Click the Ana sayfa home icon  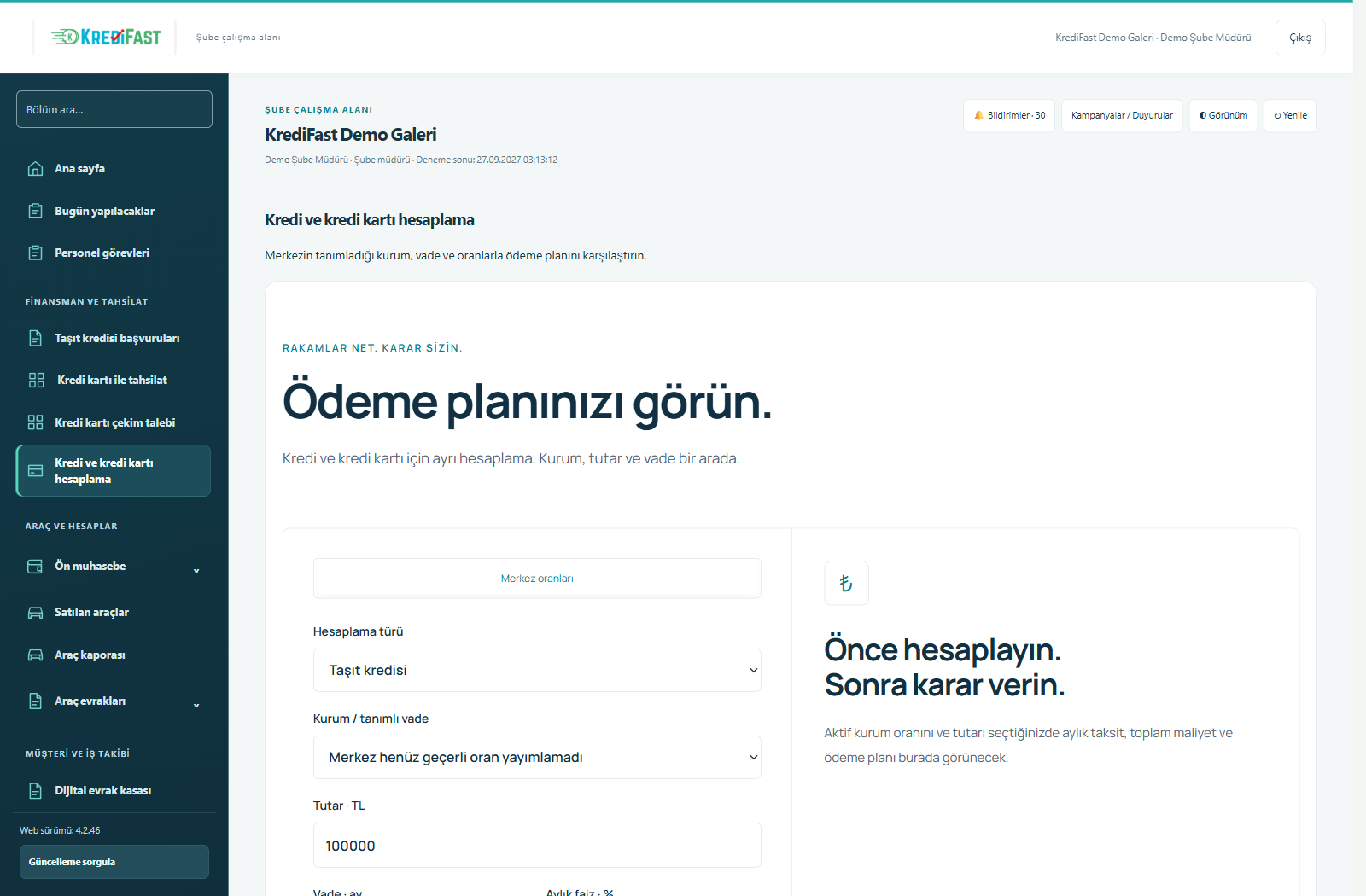point(35,168)
